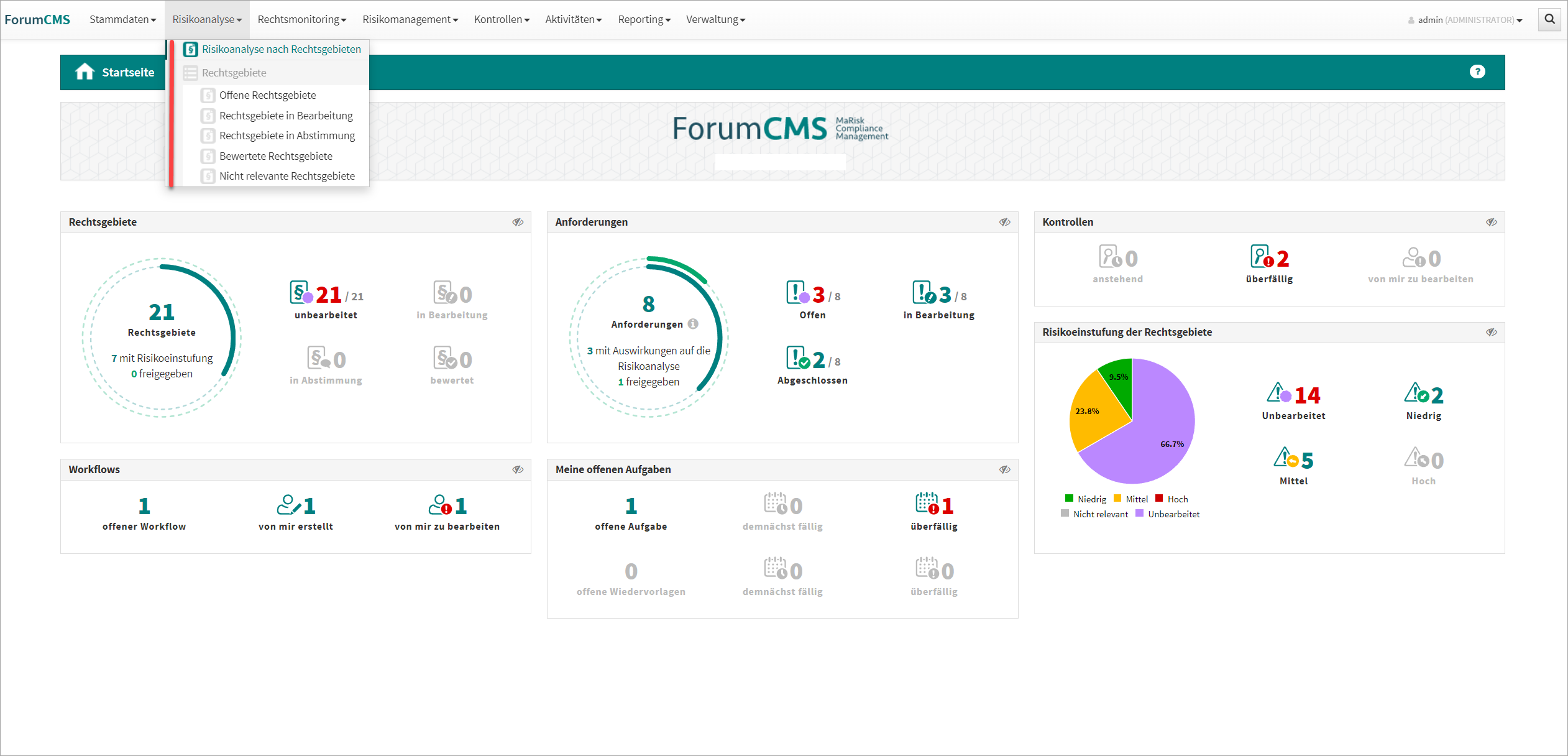
Task: Toggle visibility of Meine offenen Aufgaben widget
Action: 1004,470
